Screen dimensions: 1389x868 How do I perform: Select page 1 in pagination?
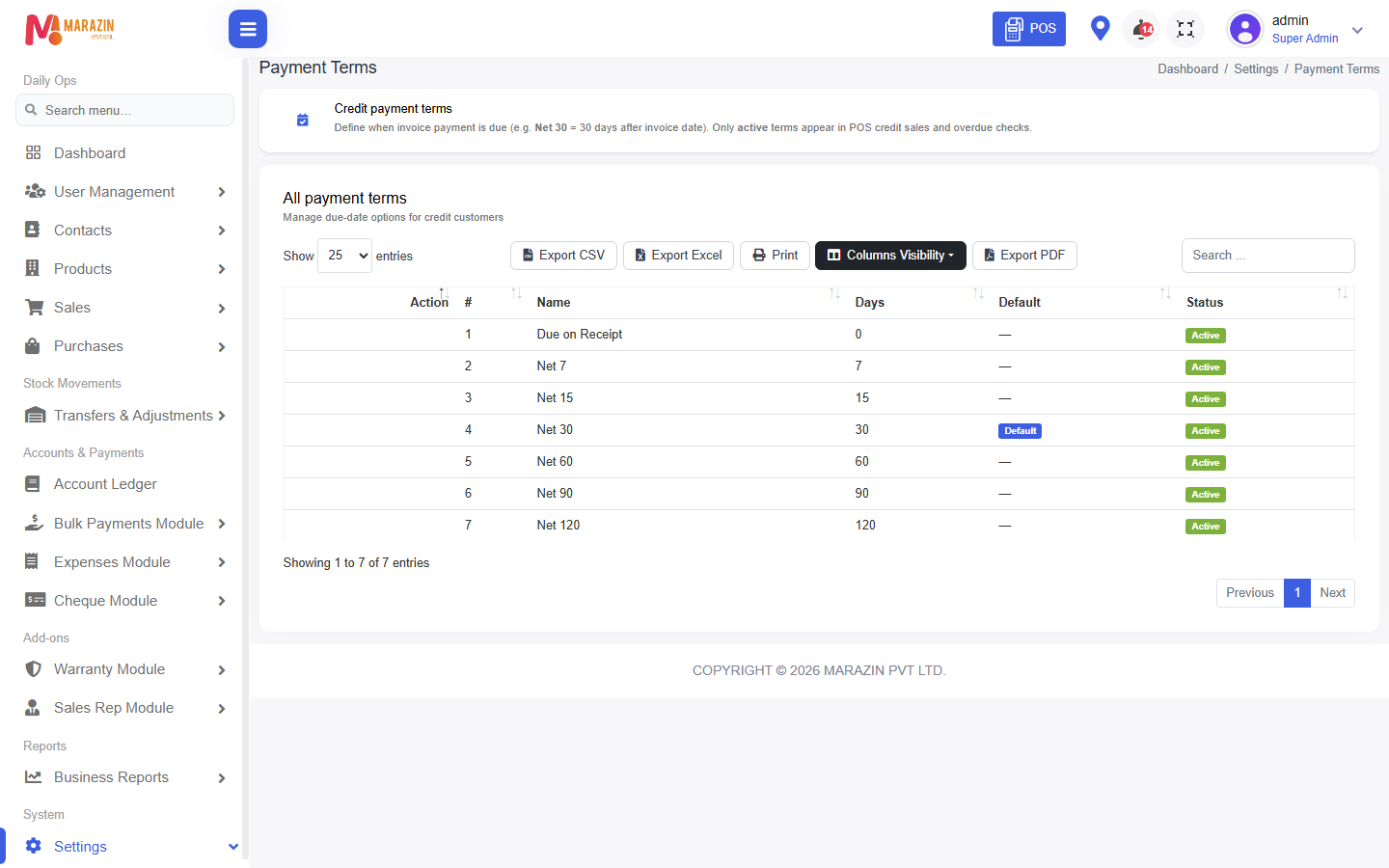point(1297,593)
